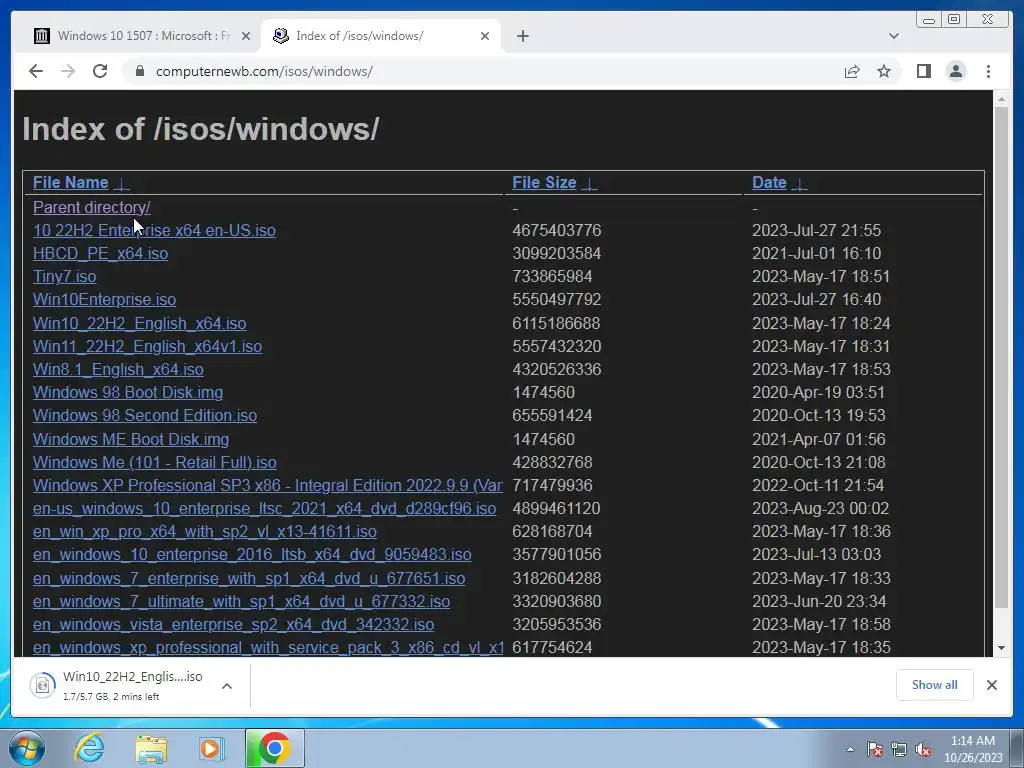This screenshot has width=1024, height=768.
Task: Download en_windows_7_enterprise_with_sp1 iso
Action: (x=249, y=579)
